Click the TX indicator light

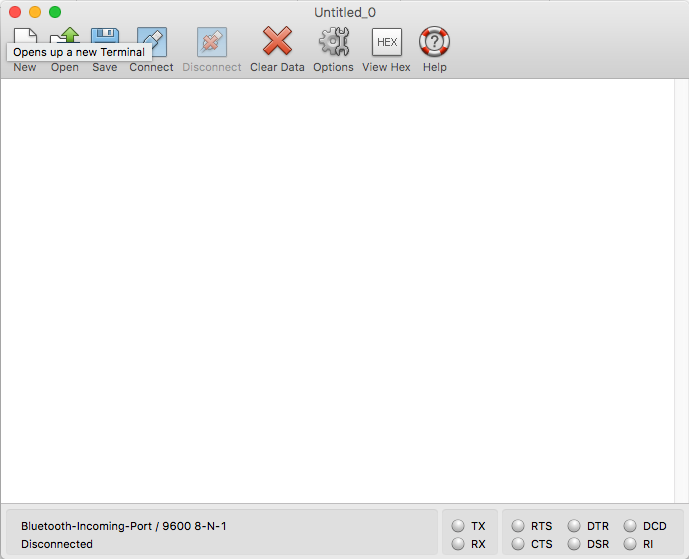[458, 526]
